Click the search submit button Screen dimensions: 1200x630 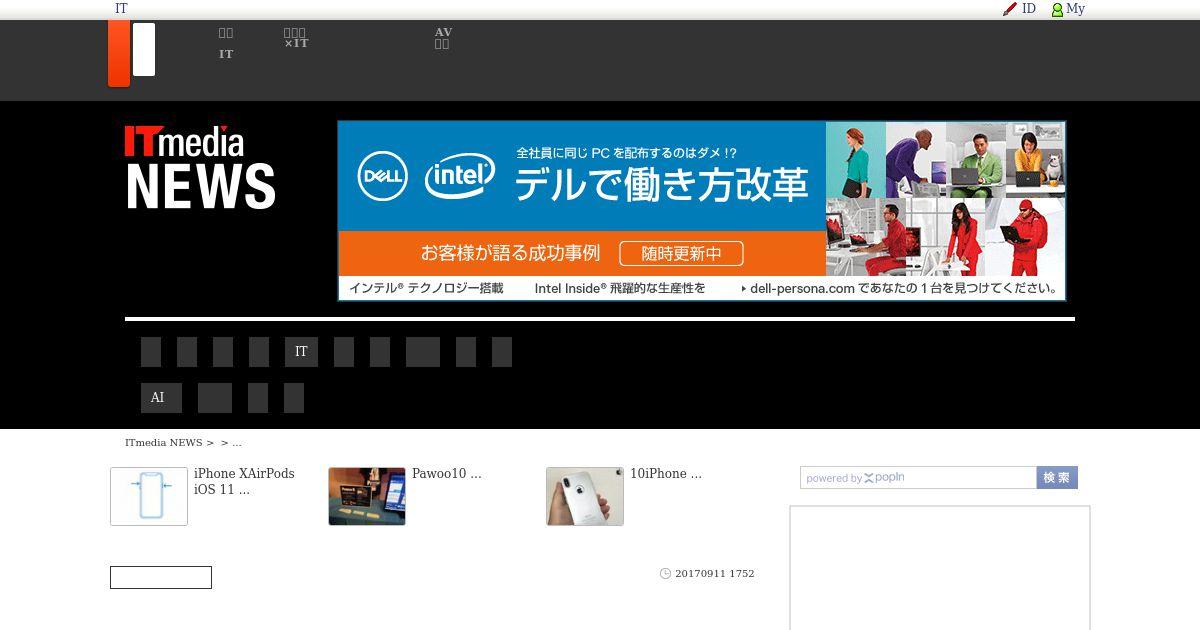click(x=1057, y=478)
